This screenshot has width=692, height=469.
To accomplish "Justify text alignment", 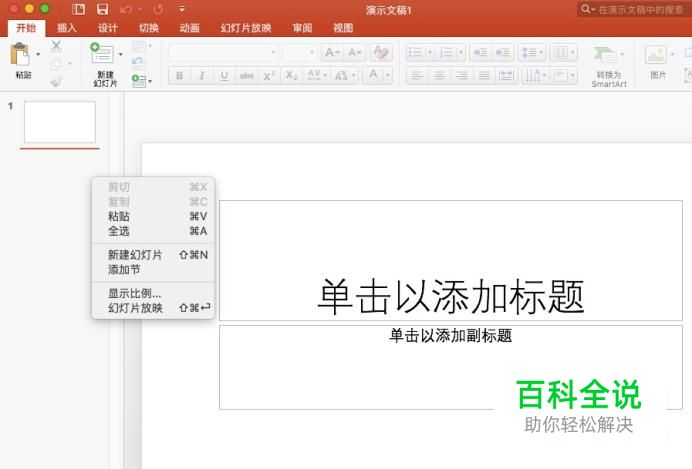I will (x=484, y=76).
